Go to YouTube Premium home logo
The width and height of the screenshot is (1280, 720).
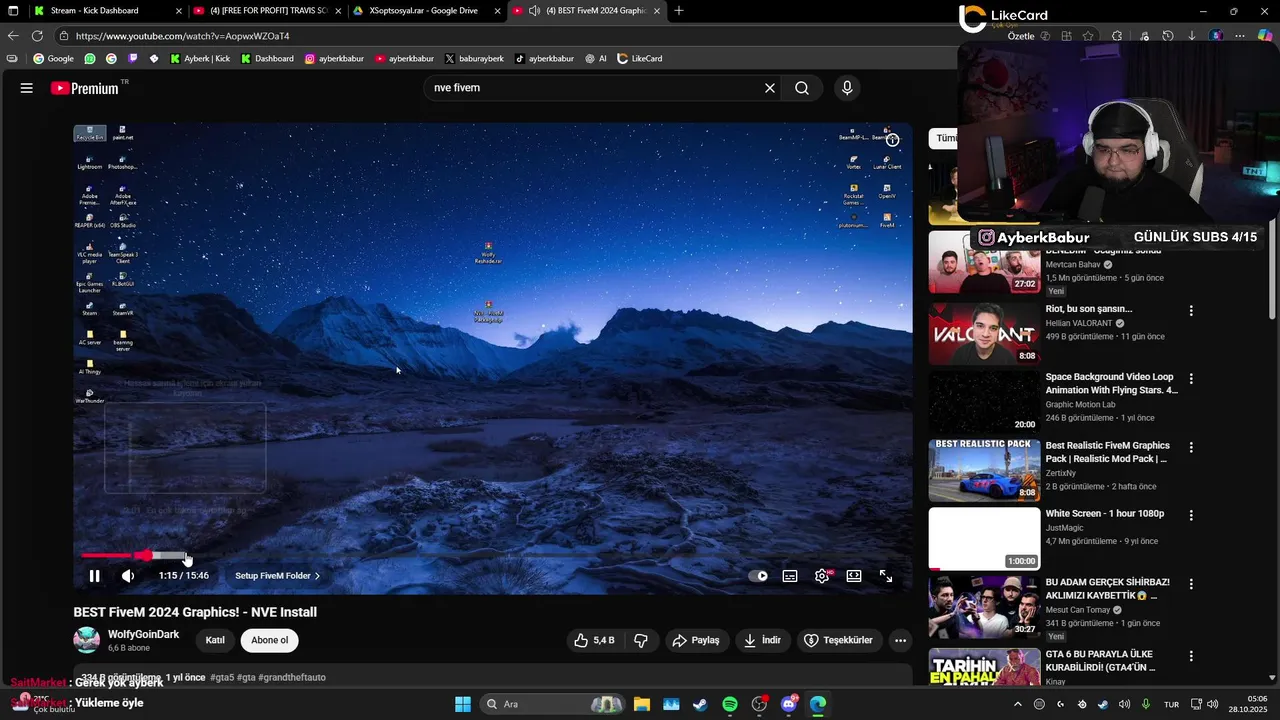tap(85, 88)
